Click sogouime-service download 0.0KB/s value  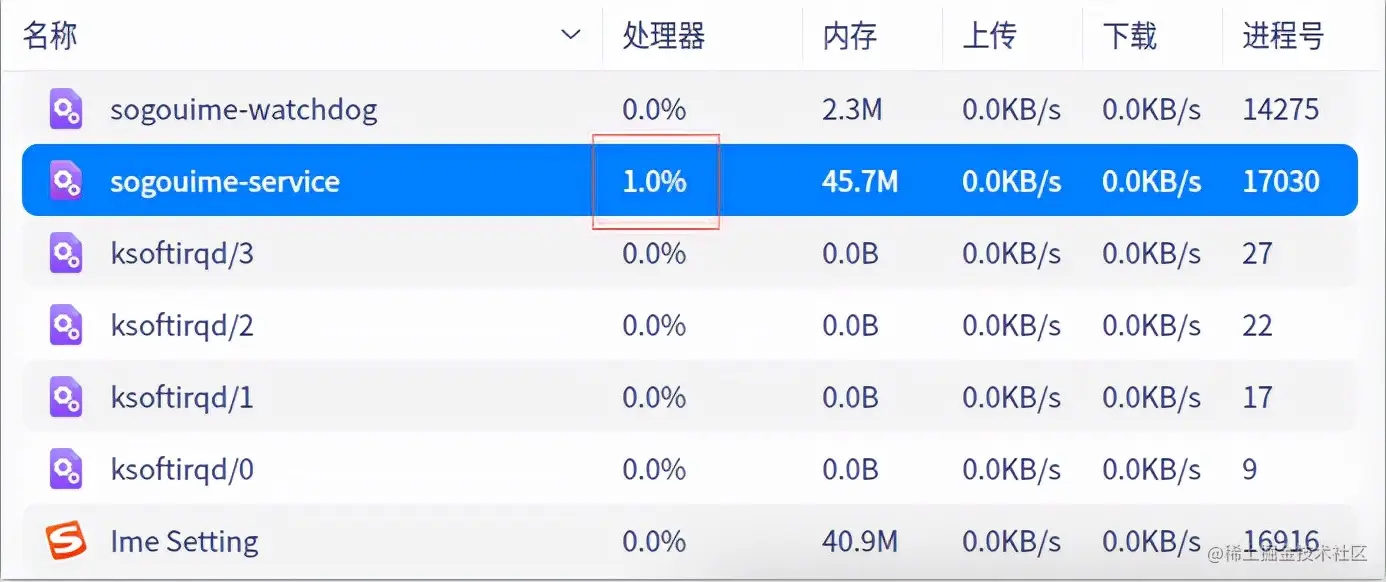click(1152, 181)
